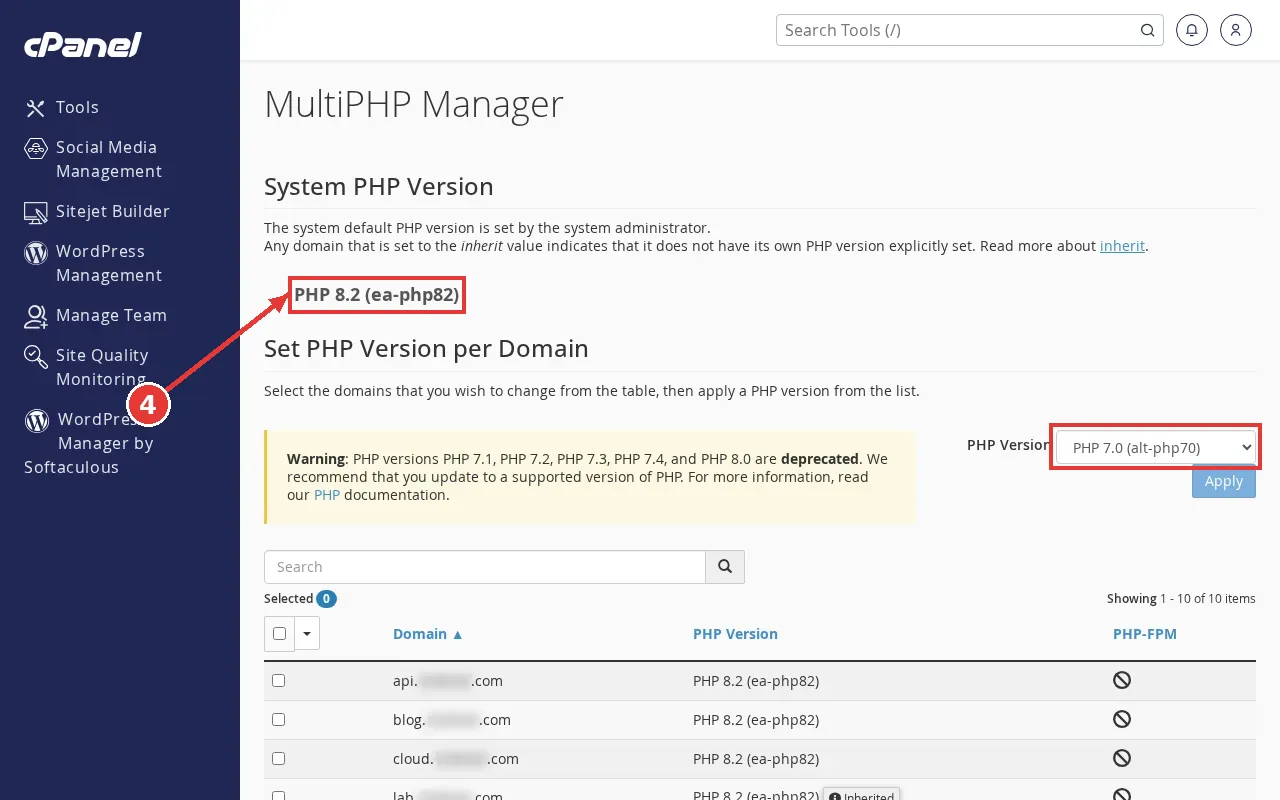Check the api domain row checkbox
The image size is (1280, 800).
tap(279, 681)
